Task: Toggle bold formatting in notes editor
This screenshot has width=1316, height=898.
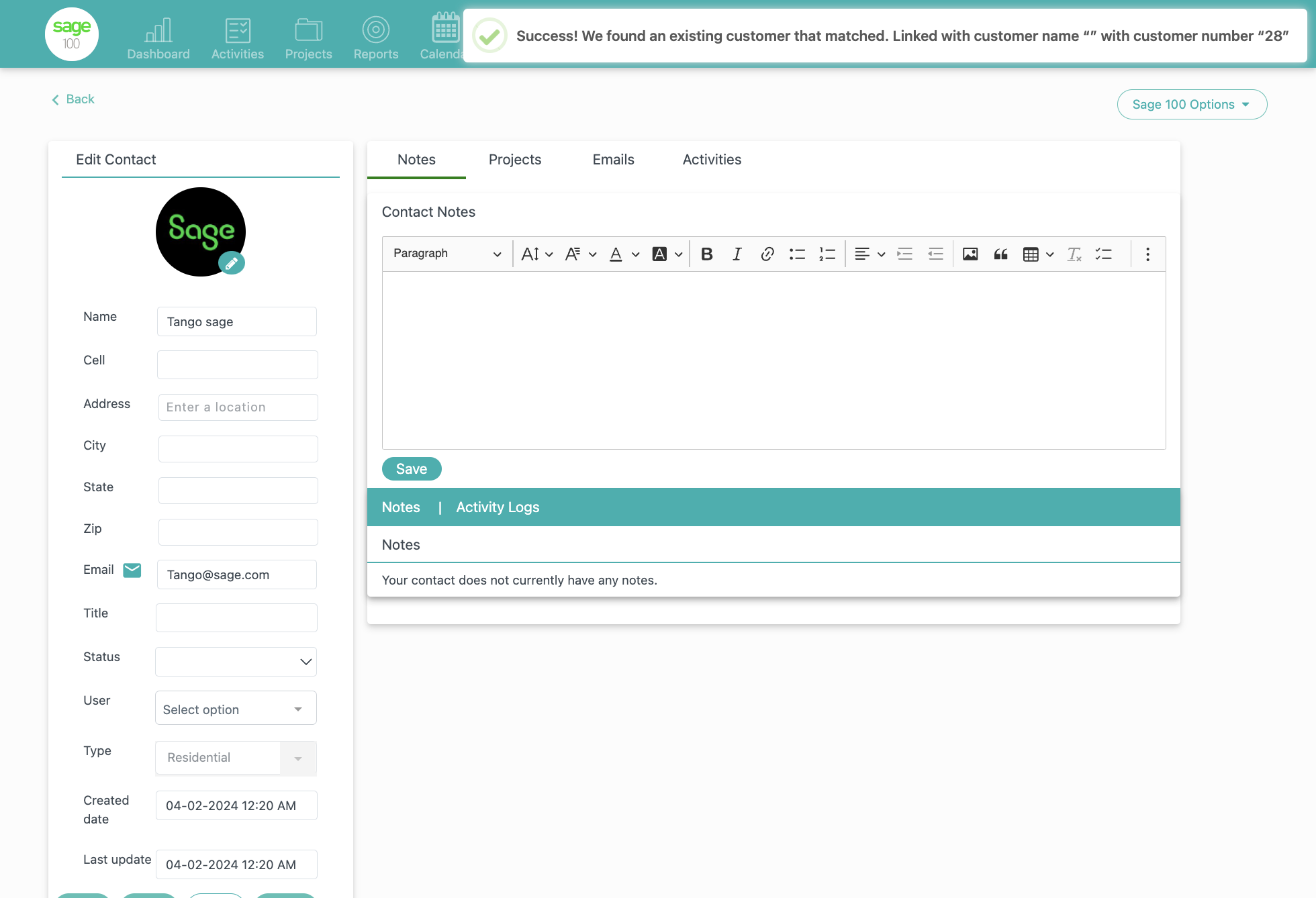Action: (x=707, y=254)
